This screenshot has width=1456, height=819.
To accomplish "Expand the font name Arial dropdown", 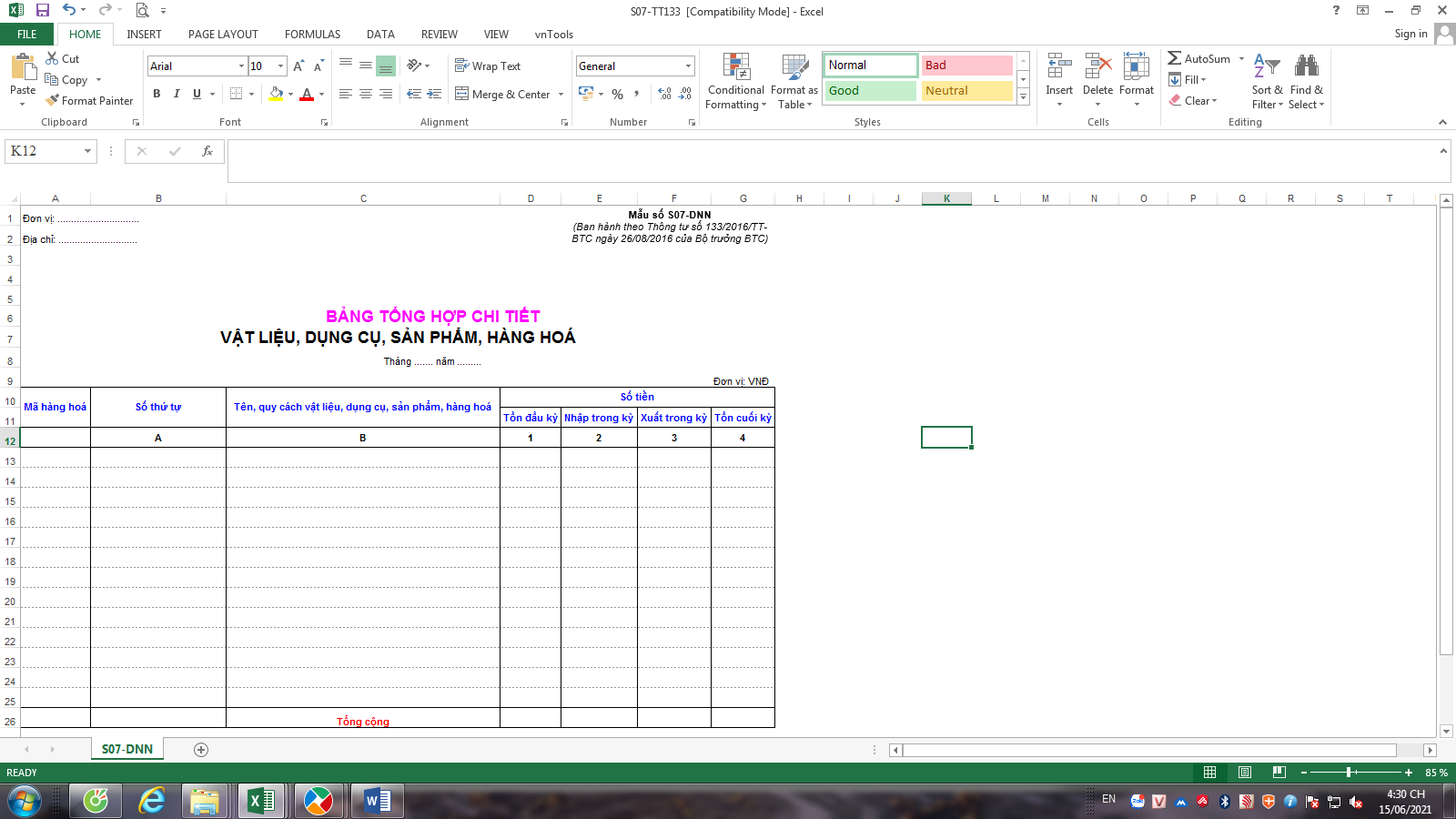I will coord(241,66).
